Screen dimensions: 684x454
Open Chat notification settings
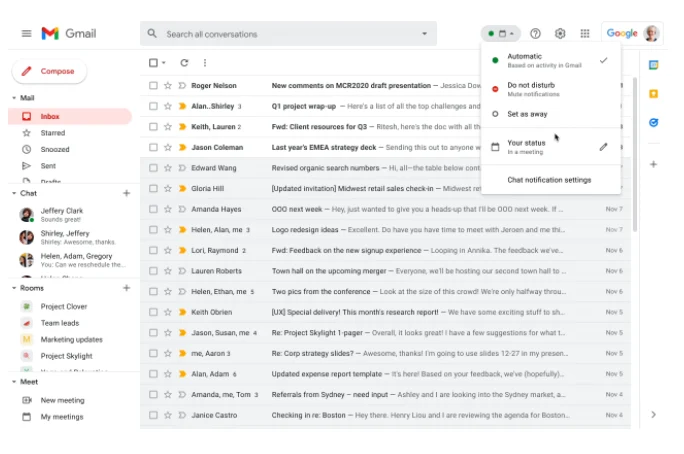[549, 180]
